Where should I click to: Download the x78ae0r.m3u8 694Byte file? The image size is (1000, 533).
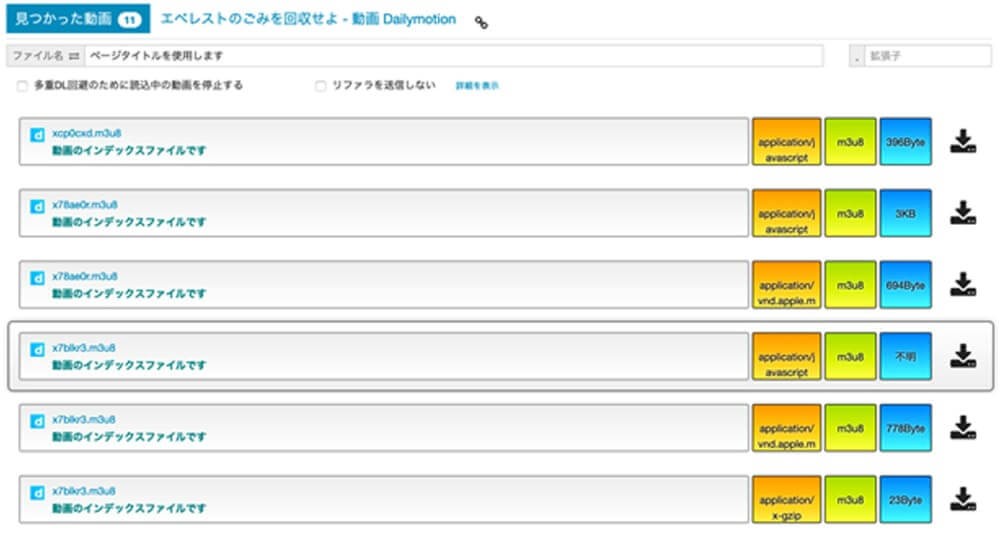pos(962,285)
